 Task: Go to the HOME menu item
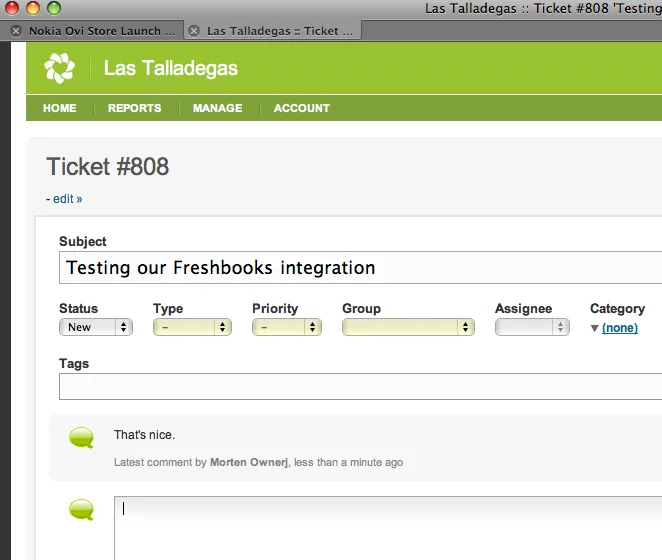point(60,108)
